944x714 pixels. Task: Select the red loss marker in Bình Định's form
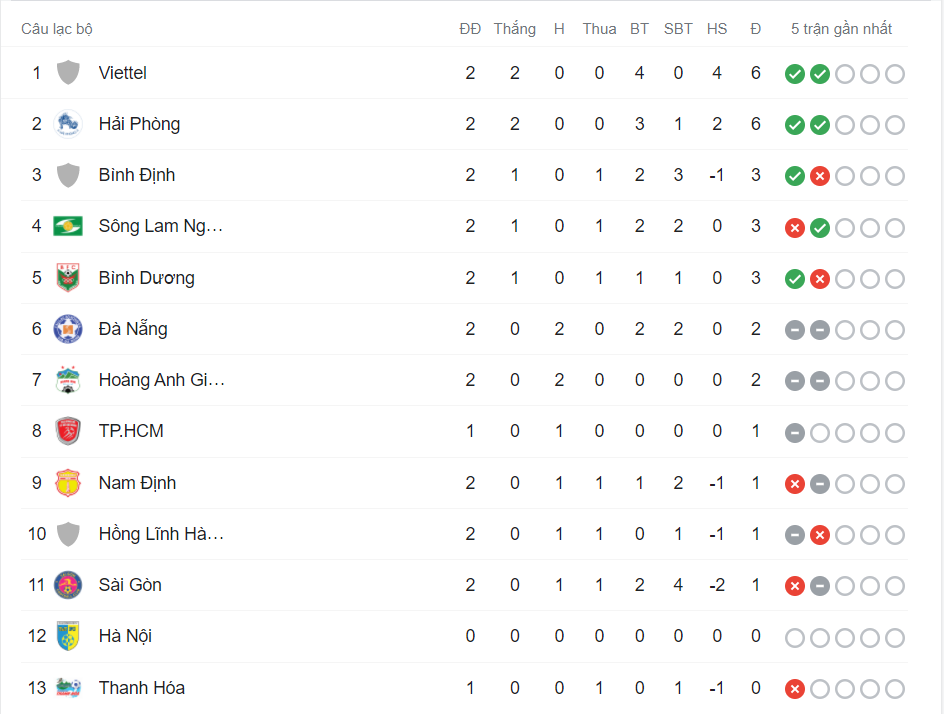[x=819, y=175]
